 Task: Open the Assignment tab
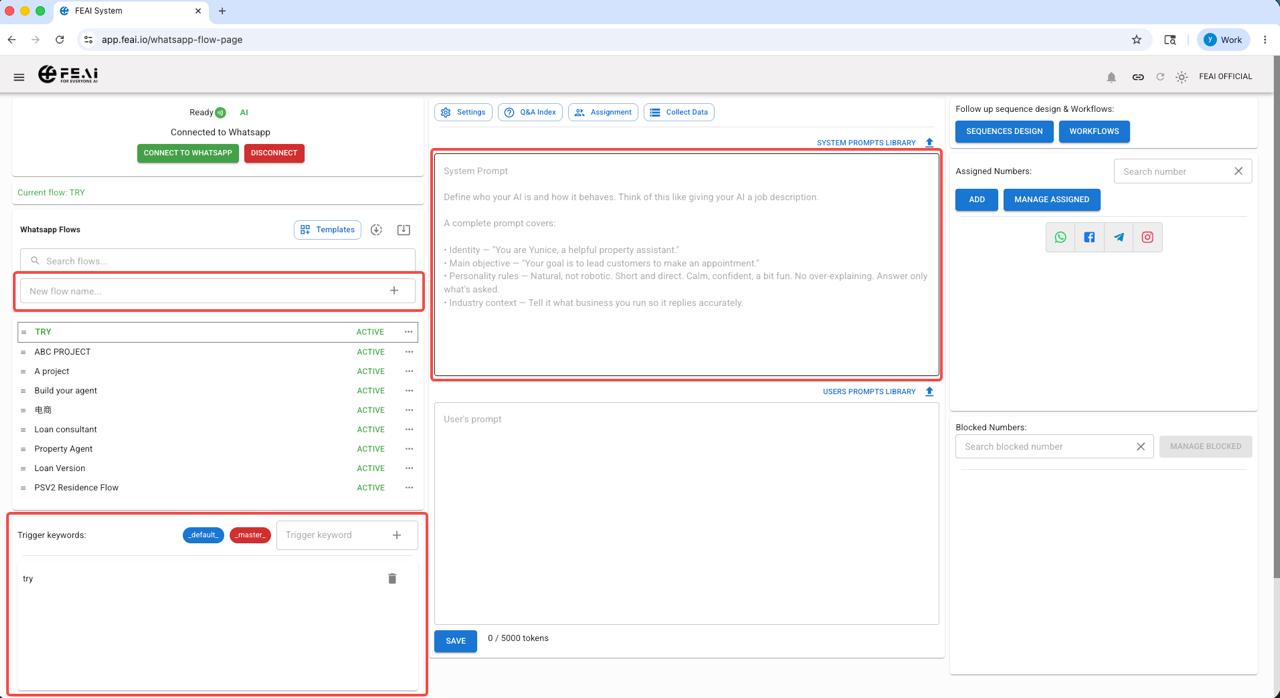(x=603, y=112)
